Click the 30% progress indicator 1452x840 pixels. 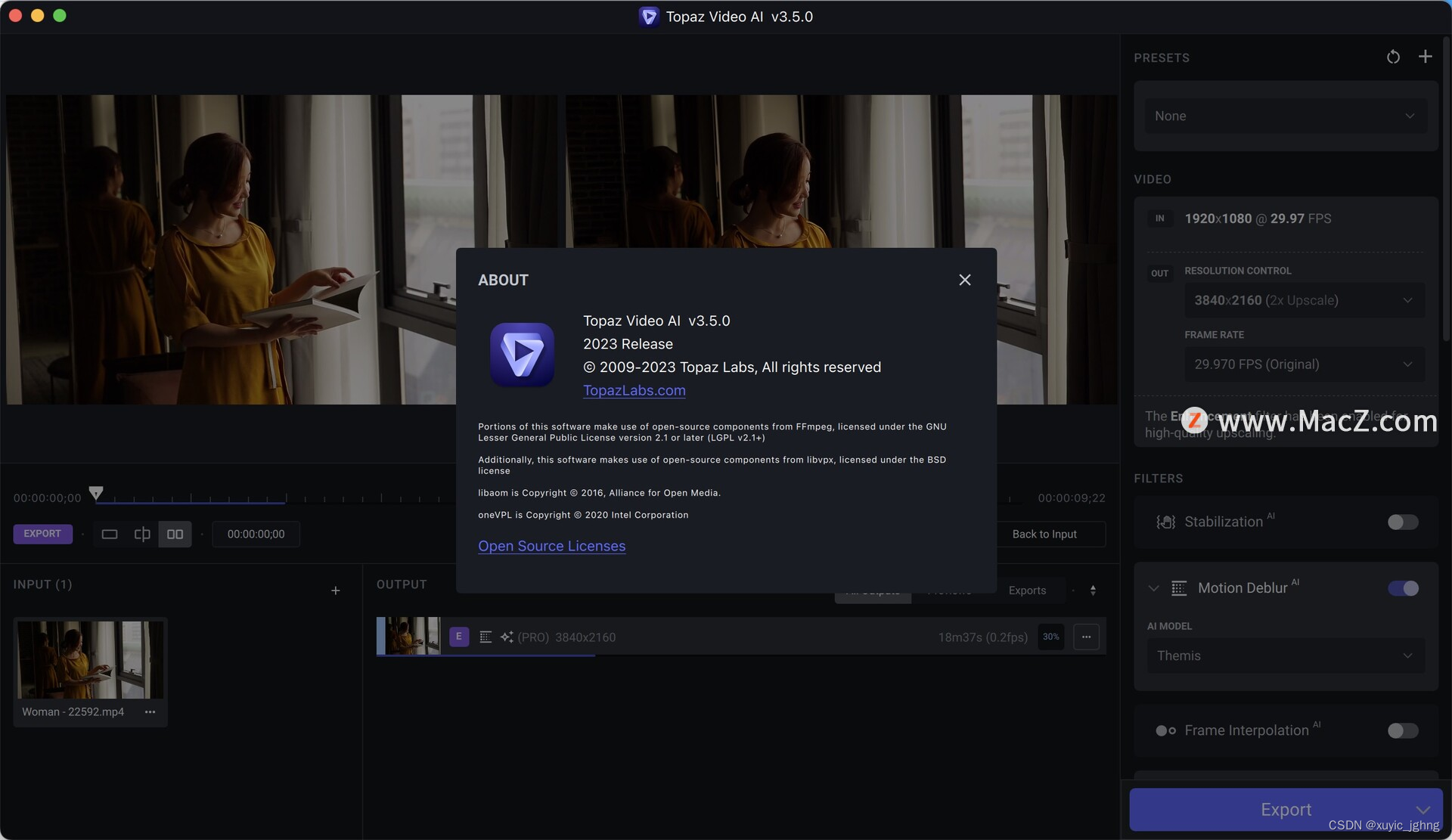pos(1050,637)
